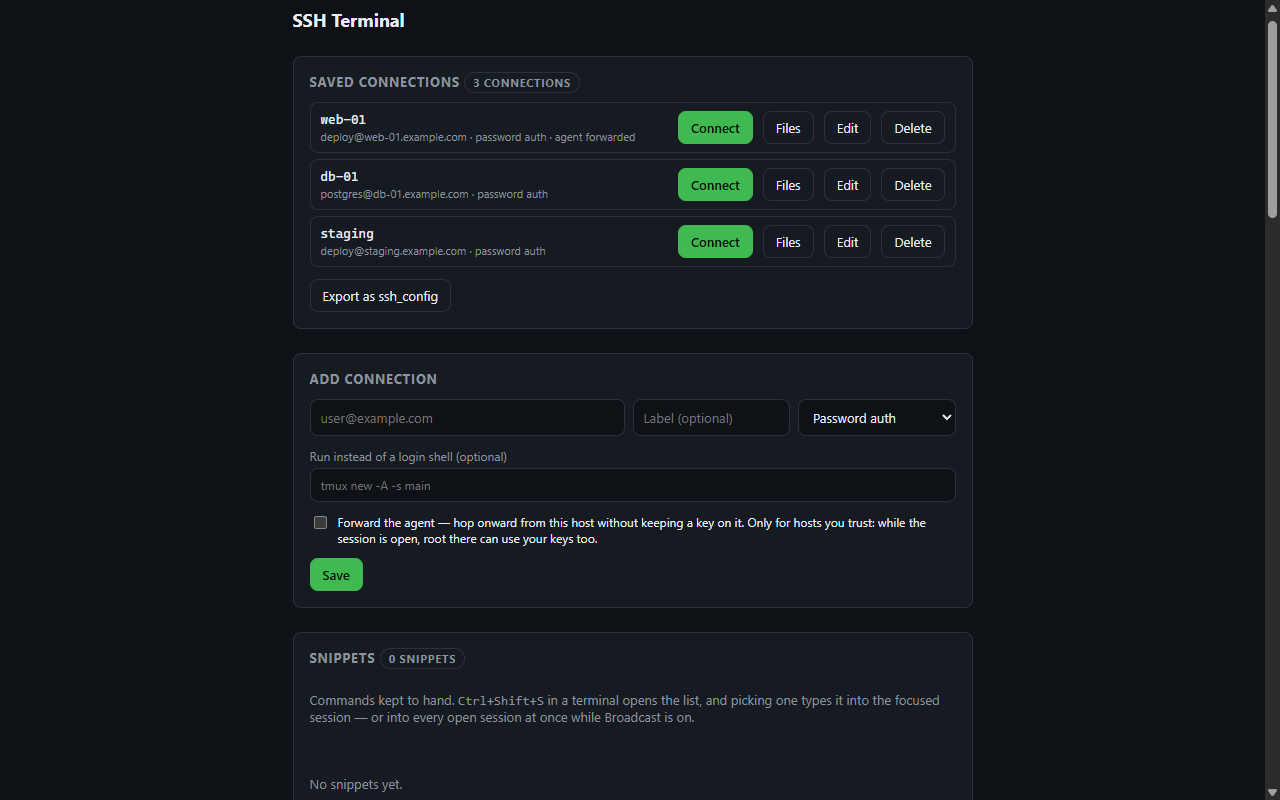
Task: Click the scrollbar down arrow
Action: [x=1272, y=792]
